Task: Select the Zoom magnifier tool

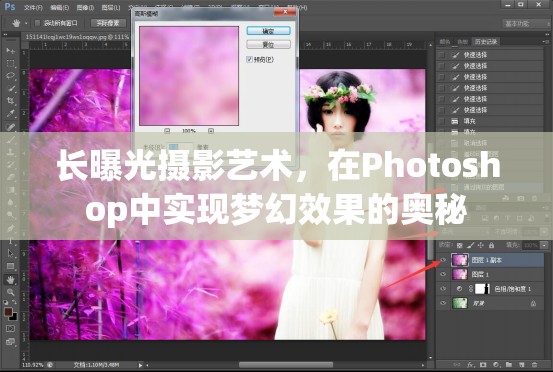Action: coord(11,292)
